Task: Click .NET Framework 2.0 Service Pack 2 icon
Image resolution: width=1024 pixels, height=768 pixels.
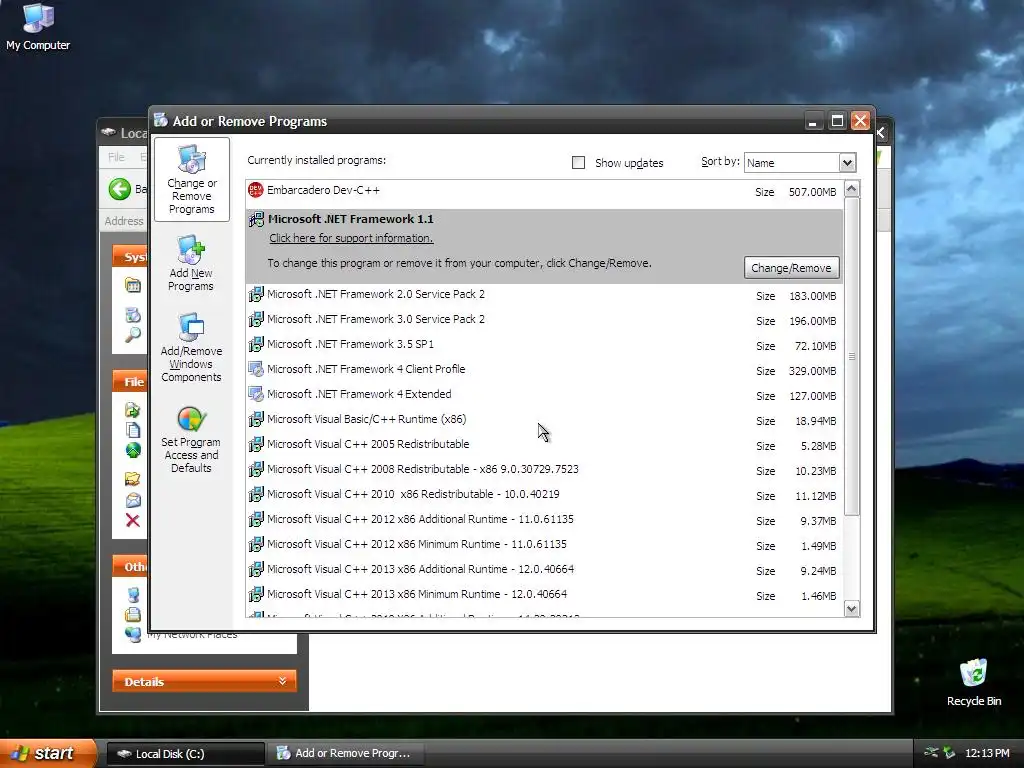Action: pos(256,295)
